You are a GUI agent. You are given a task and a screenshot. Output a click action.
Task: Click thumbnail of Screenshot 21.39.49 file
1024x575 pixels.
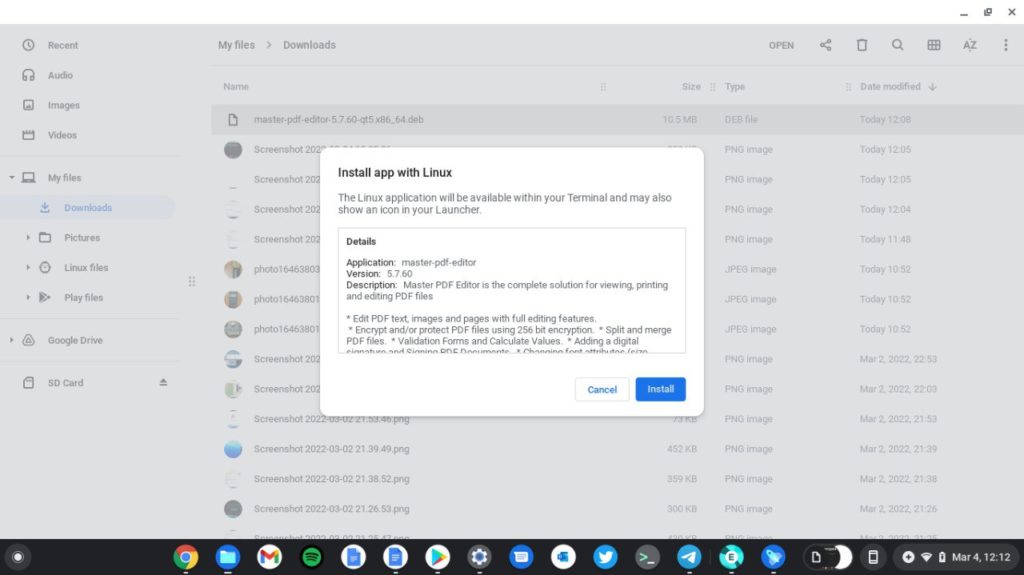click(233, 449)
